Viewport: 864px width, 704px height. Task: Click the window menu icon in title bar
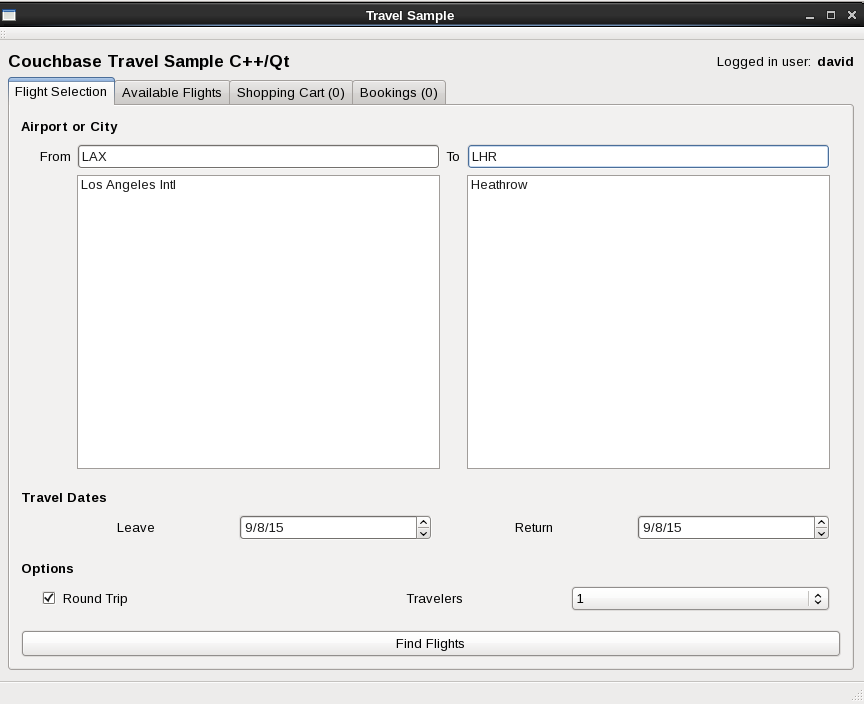(x=9, y=15)
